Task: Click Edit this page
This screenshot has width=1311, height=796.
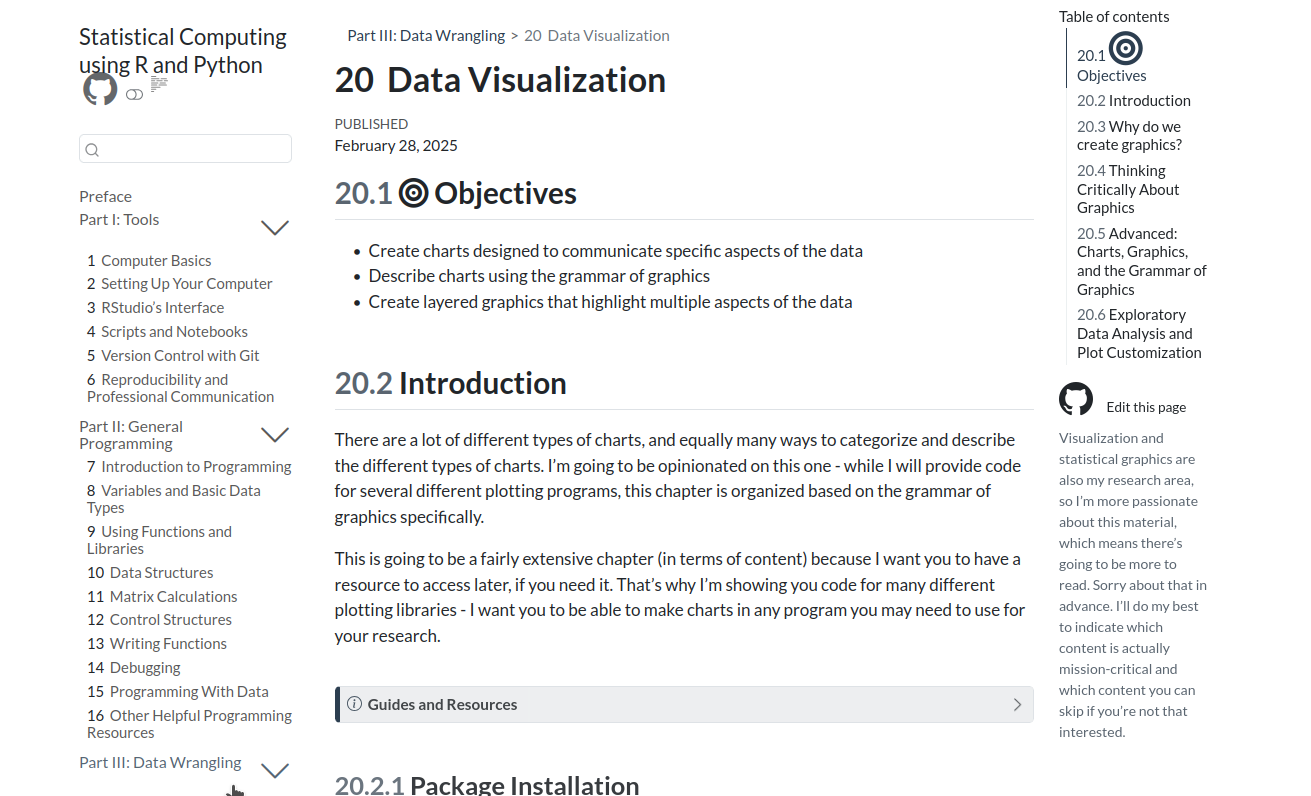Action: click(x=1146, y=407)
